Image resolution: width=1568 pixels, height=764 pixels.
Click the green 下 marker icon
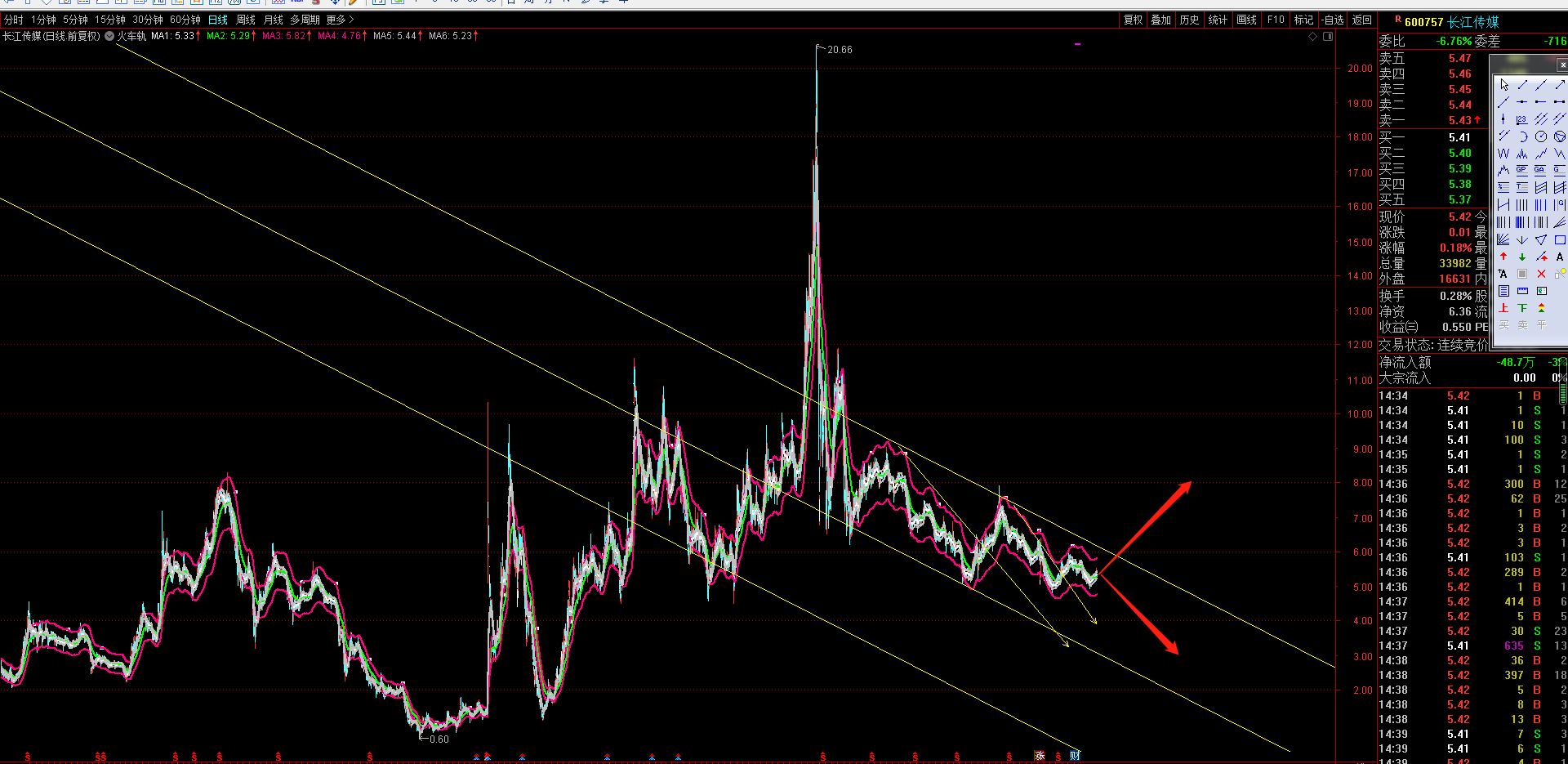click(1522, 308)
